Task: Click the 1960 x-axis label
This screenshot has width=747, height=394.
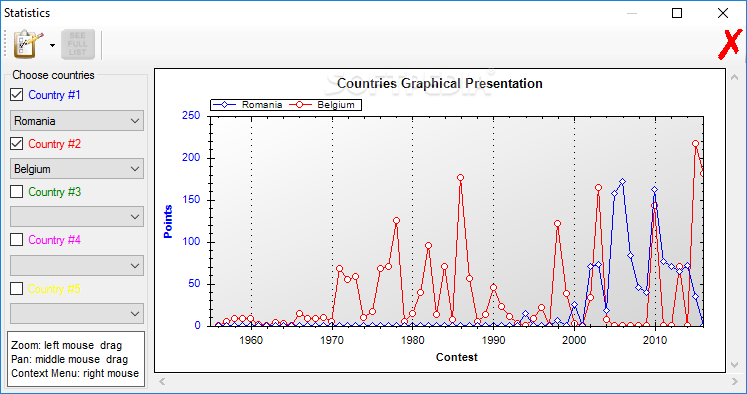Action: pyautogui.click(x=251, y=340)
